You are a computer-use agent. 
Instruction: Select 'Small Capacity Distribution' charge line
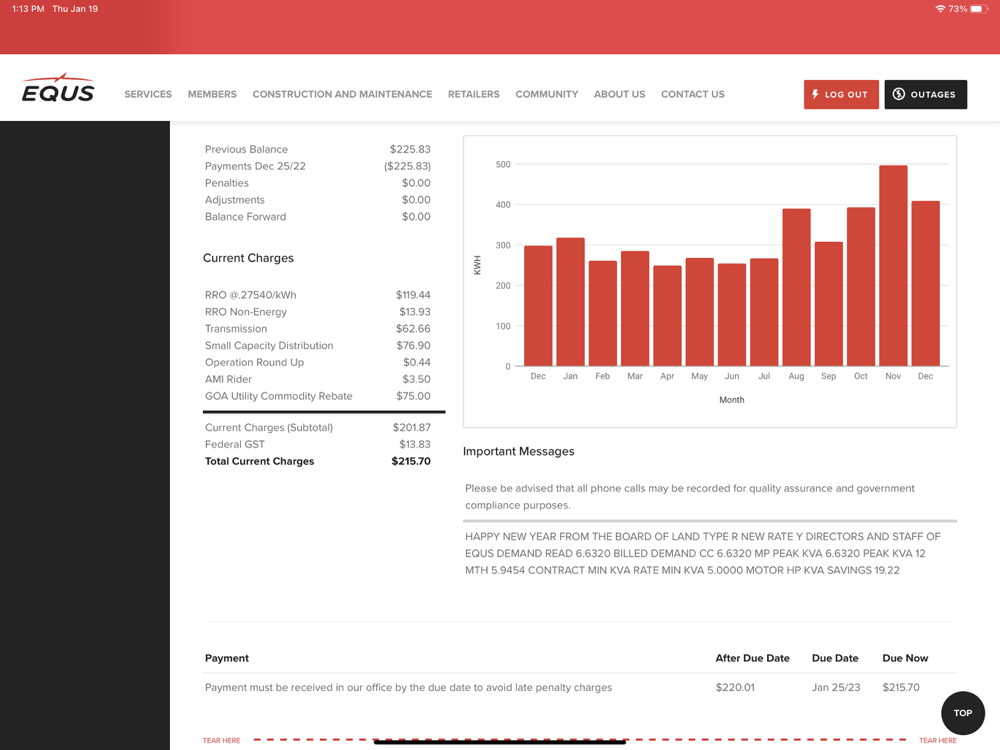[x=269, y=346]
